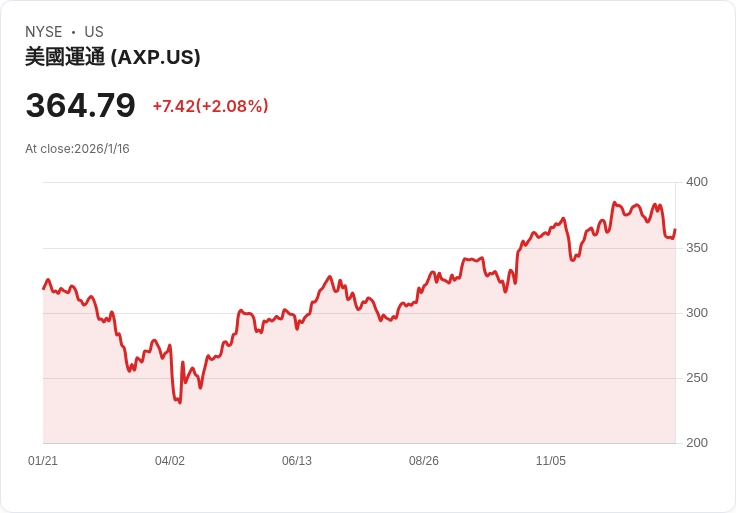Click the 11/05 x-axis date label
The image size is (736, 513).
click(x=551, y=461)
